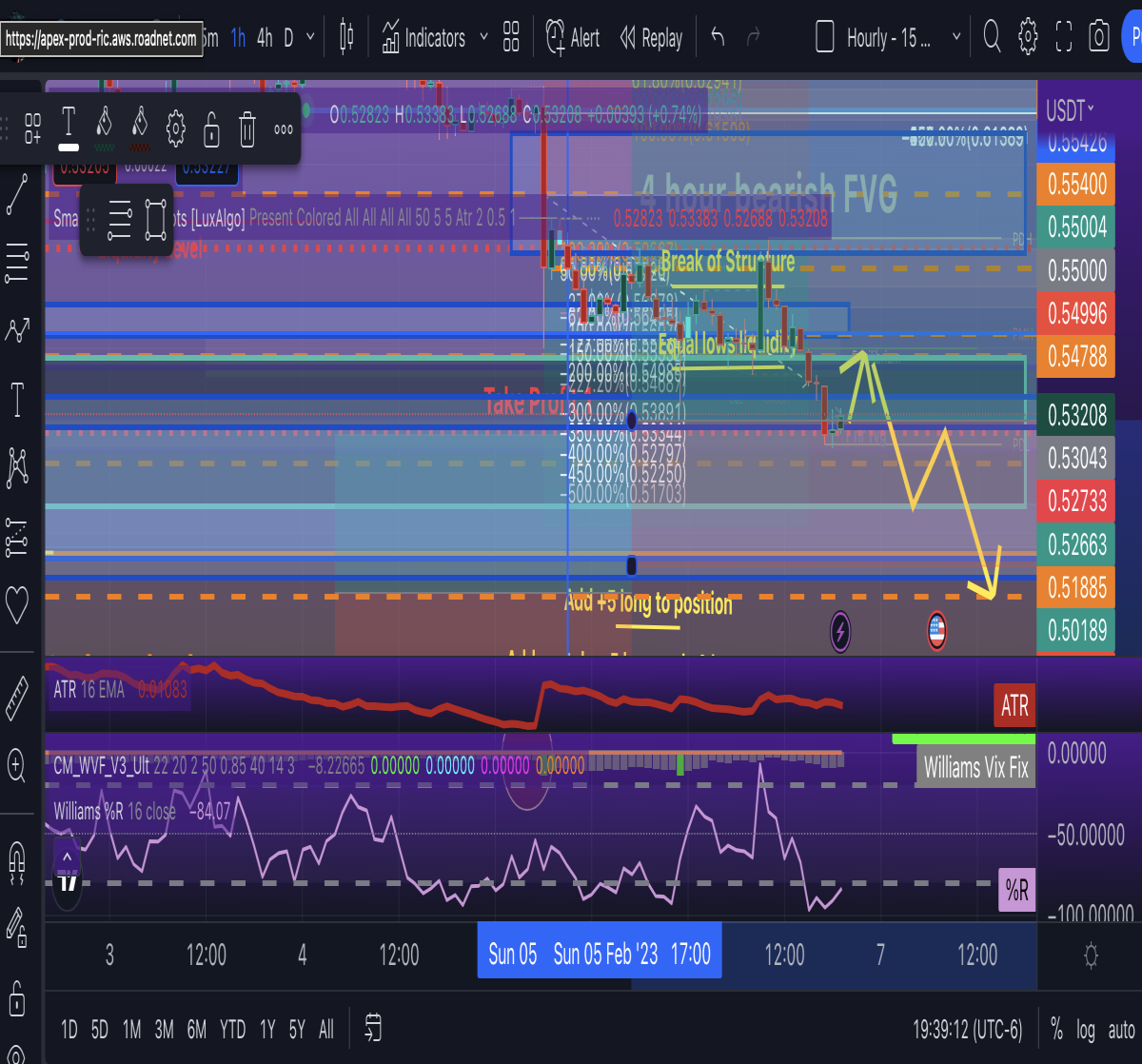Open fullscreen mode icon
The image size is (1142, 1064).
(1064, 38)
